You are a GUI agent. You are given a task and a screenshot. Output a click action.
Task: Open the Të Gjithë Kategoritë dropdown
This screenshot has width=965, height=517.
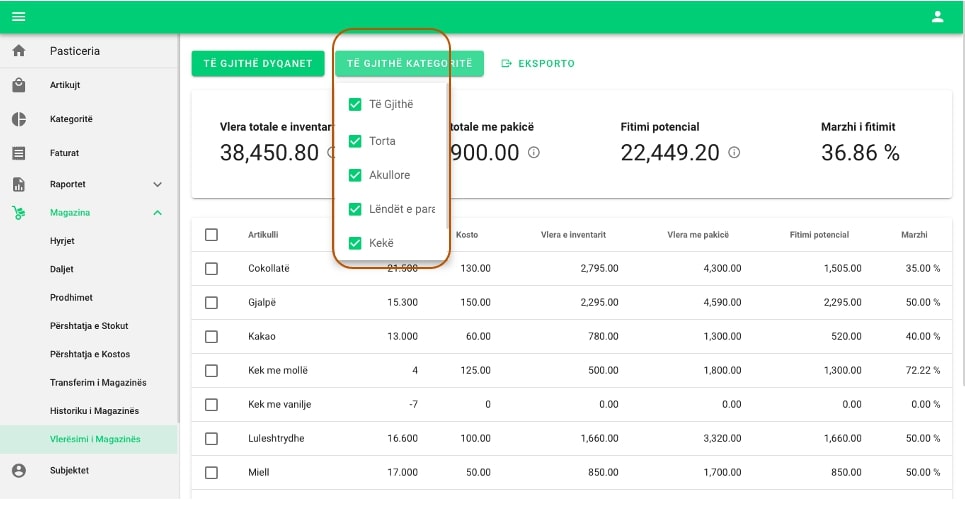pos(409,64)
